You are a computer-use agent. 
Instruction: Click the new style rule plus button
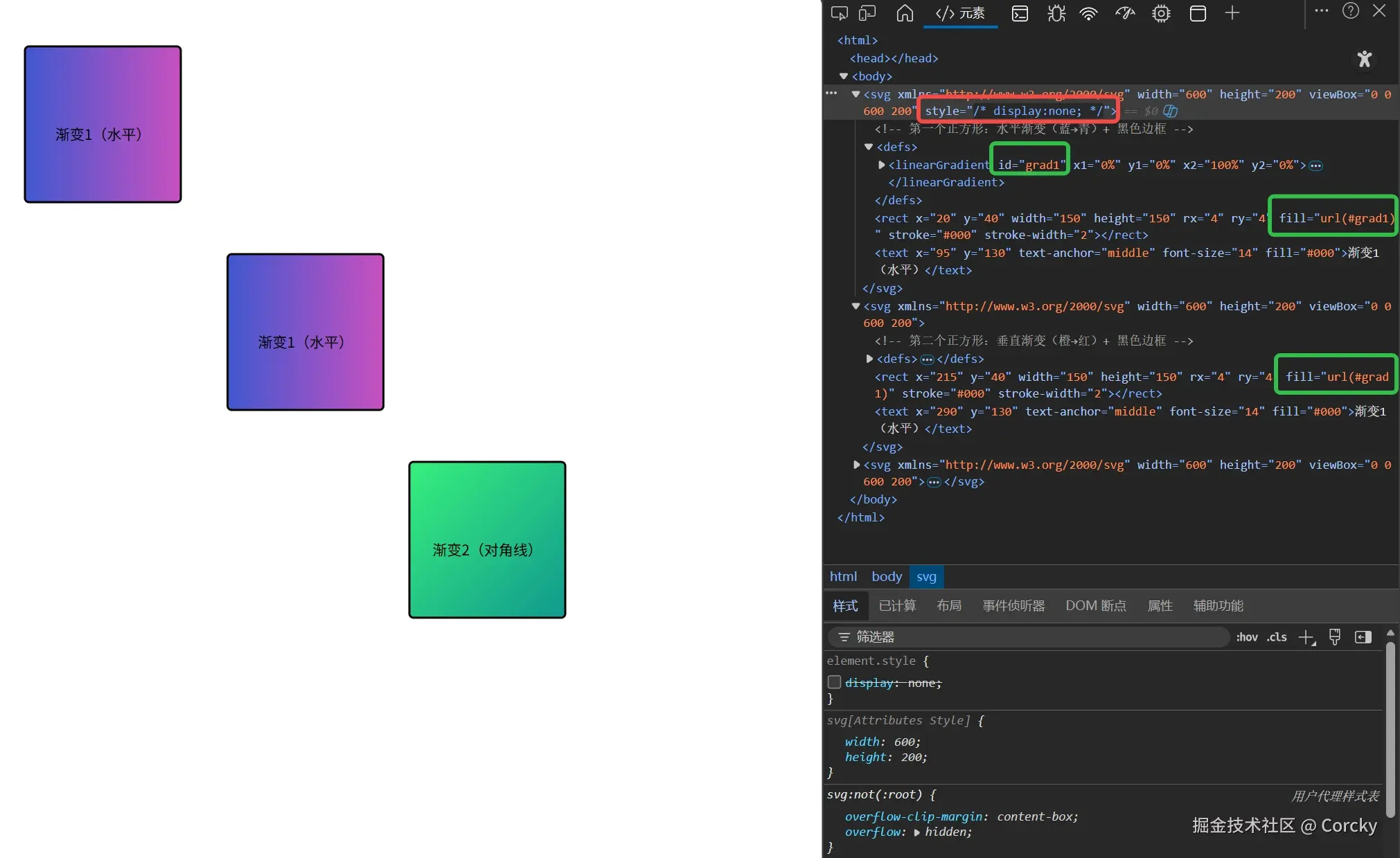(1306, 637)
